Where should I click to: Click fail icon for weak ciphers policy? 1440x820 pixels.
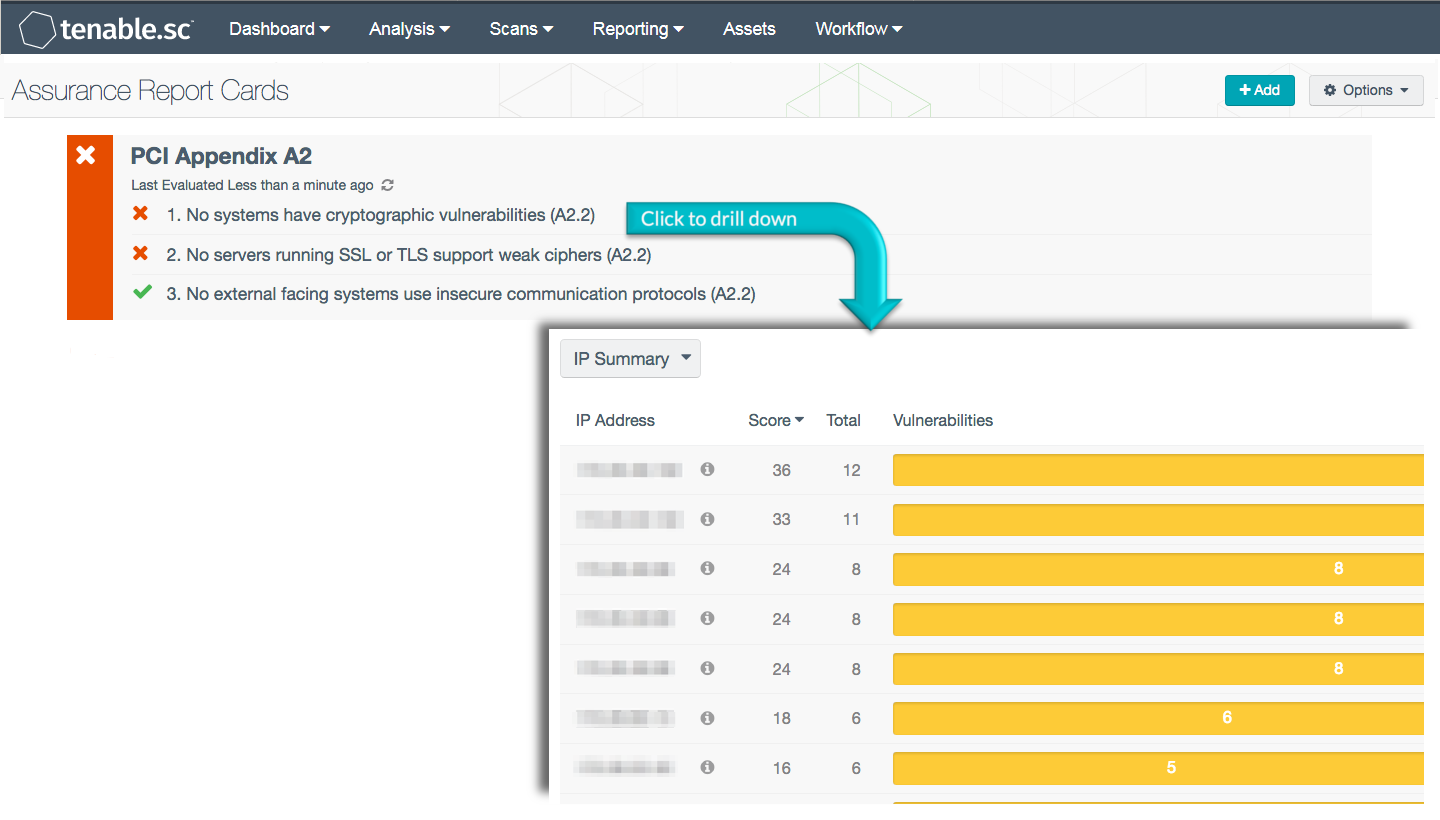point(141,253)
